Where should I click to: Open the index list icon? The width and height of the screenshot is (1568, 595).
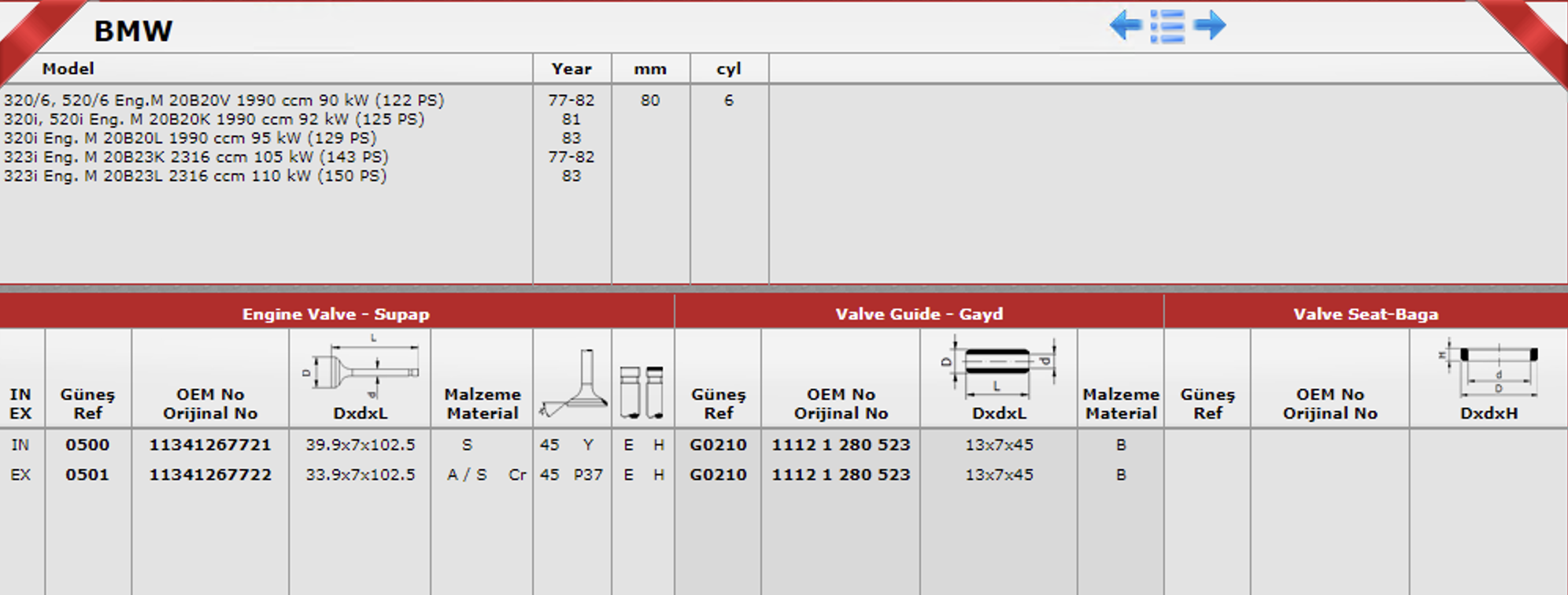(1167, 26)
